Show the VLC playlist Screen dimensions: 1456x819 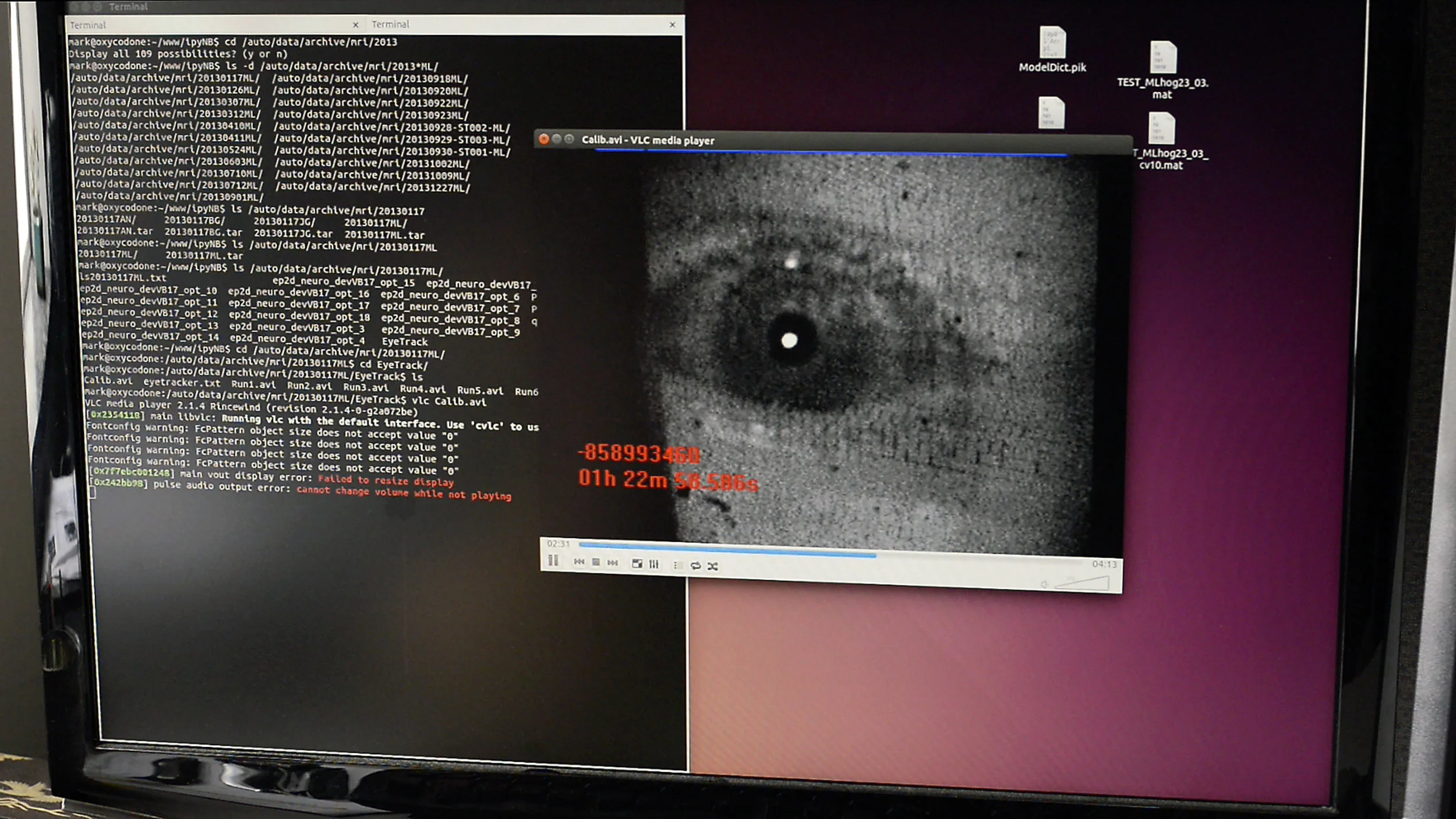677,565
